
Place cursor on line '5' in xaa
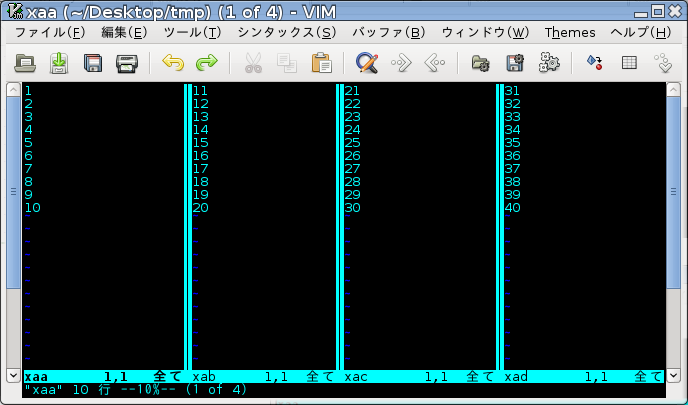(x=29, y=143)
